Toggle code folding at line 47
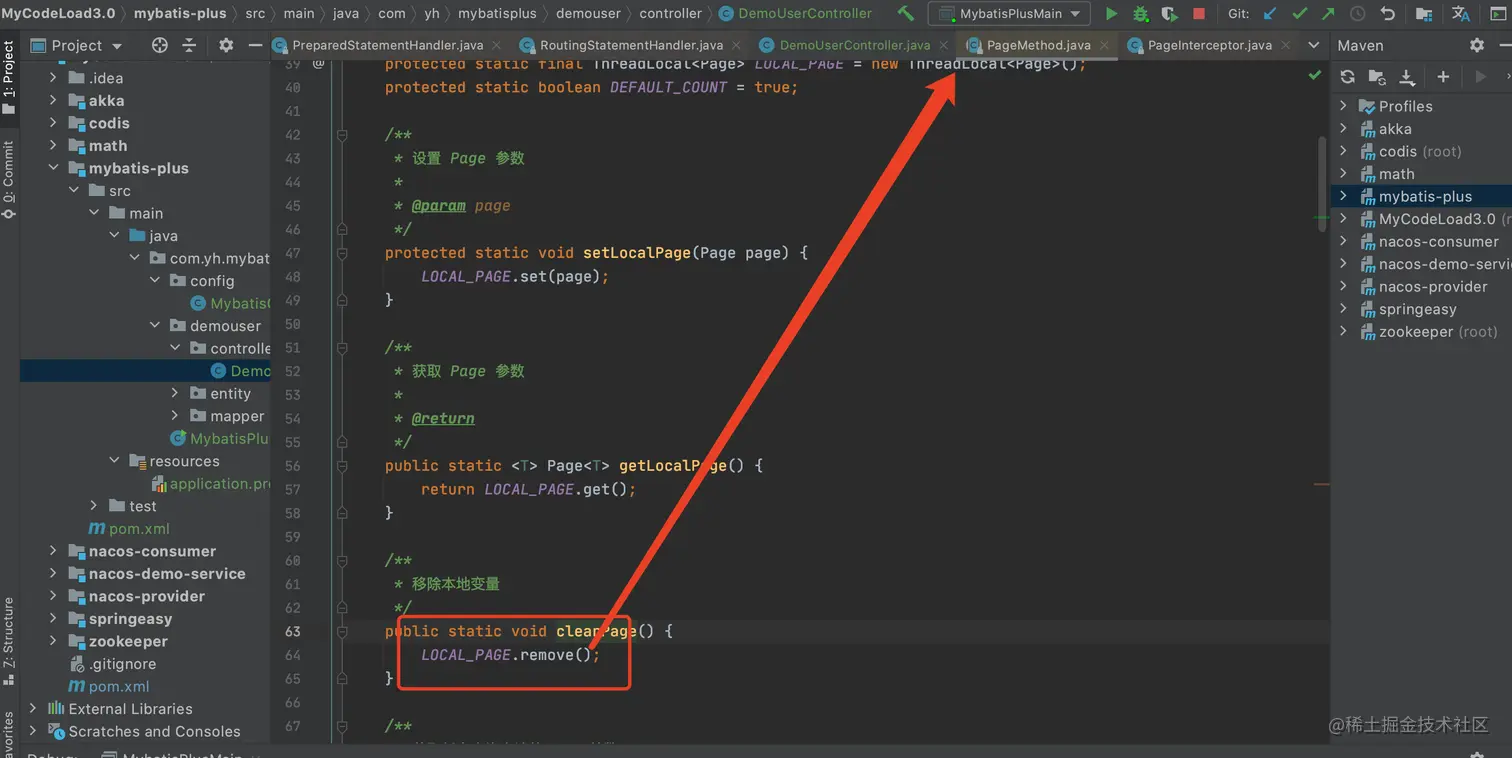 pyautogui.click(x=342, y=253)
